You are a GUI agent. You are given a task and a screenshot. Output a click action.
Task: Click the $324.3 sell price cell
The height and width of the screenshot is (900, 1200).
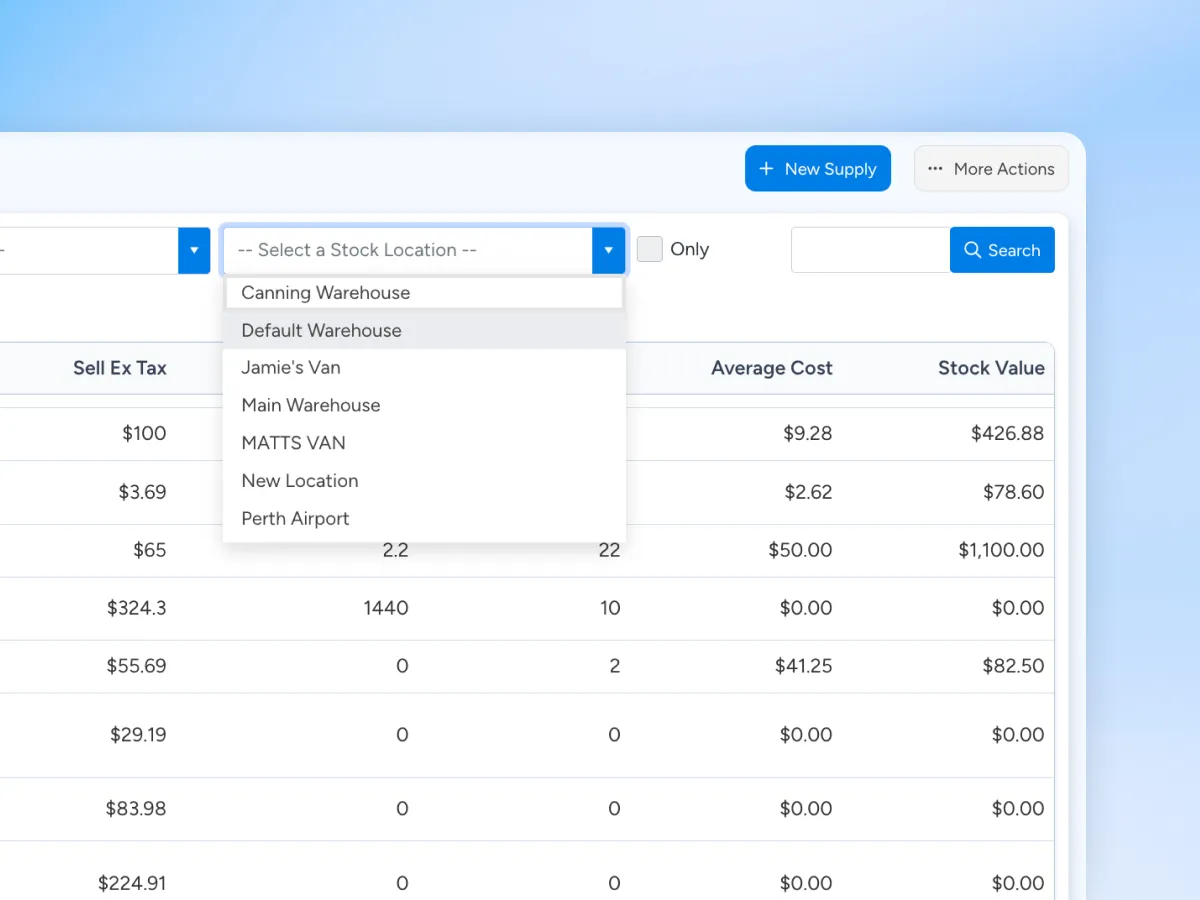[137, 608]
